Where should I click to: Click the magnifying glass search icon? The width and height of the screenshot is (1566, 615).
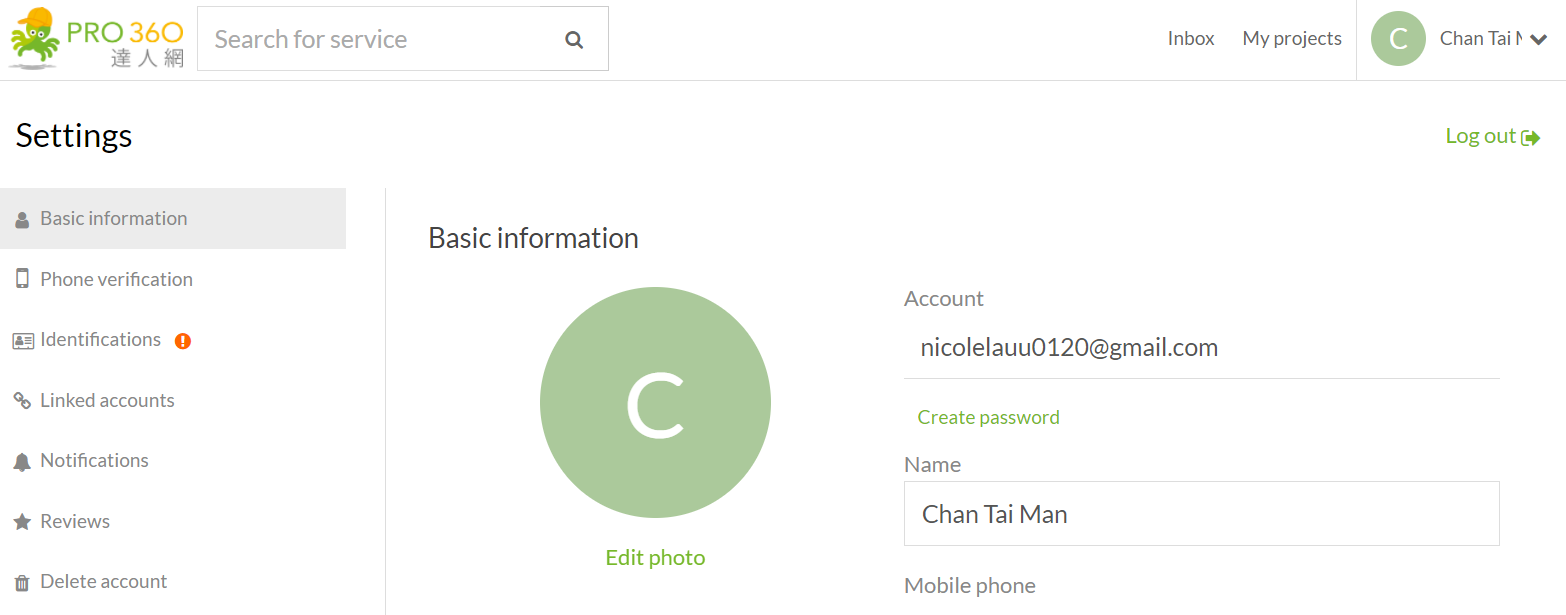574,40
